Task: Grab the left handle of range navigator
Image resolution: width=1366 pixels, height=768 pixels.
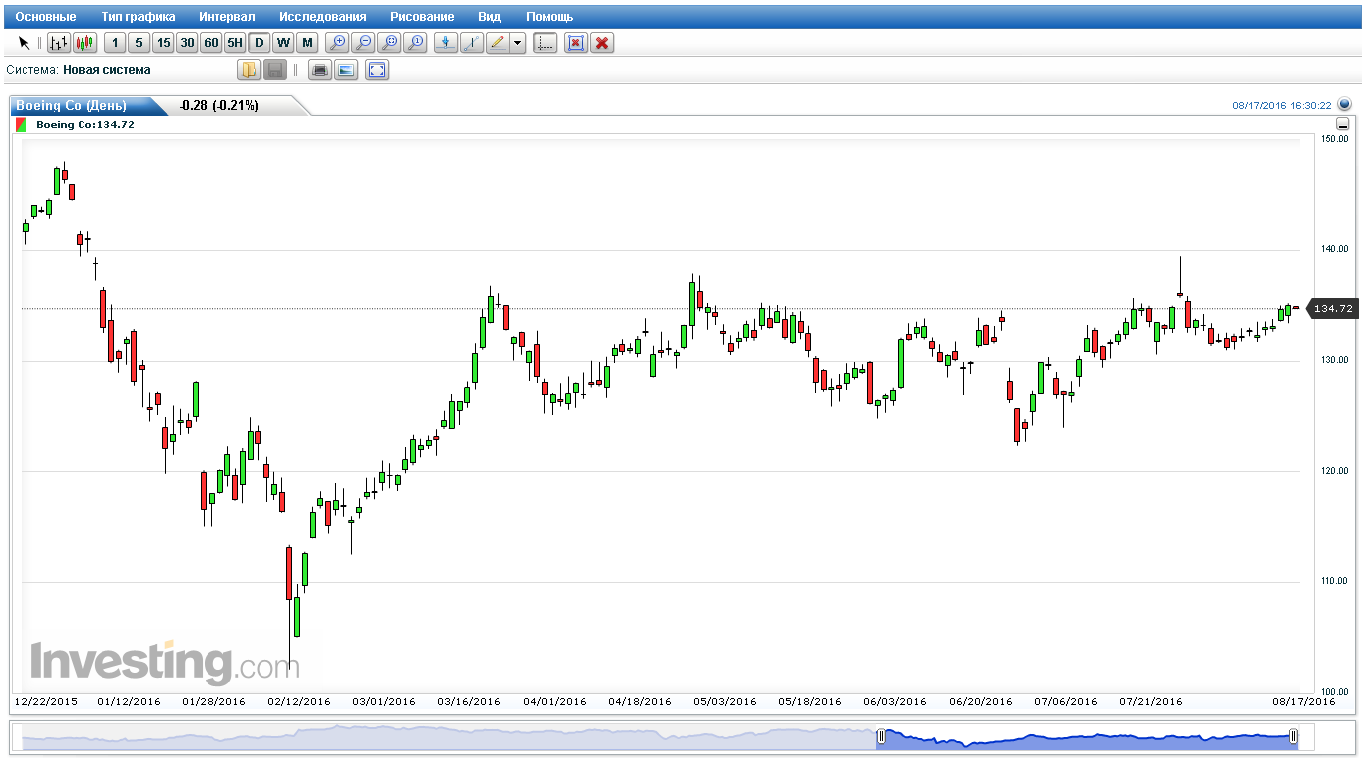Action: [x=881, y=737]
